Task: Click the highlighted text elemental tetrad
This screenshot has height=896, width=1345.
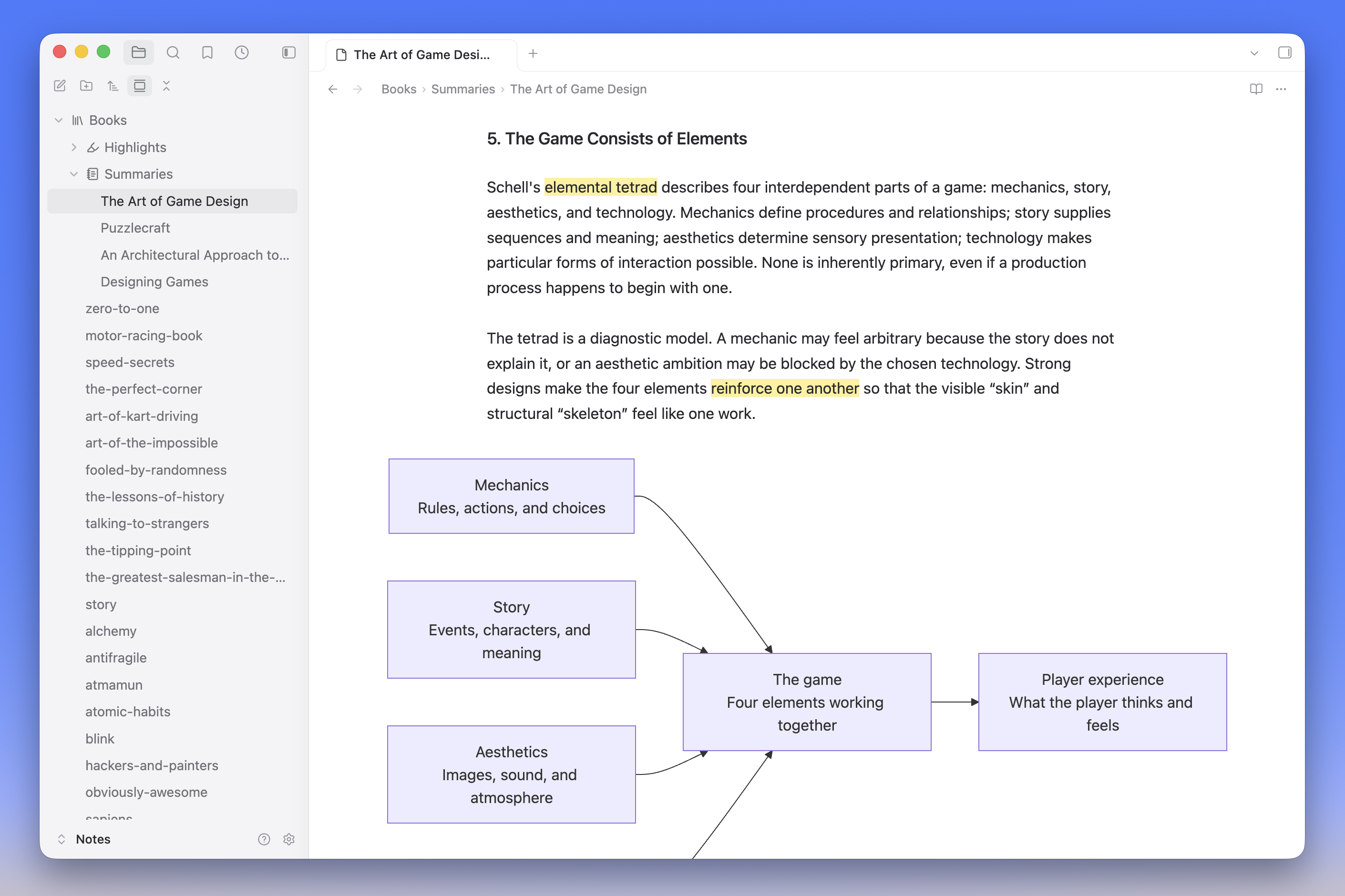Action: (x=600, y=187)
